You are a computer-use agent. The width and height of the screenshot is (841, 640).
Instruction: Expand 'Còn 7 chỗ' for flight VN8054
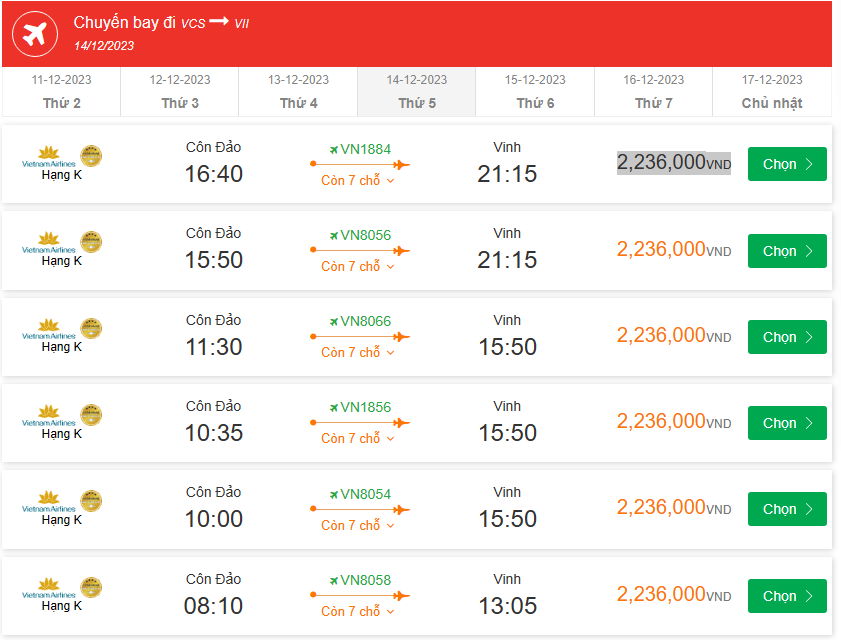click(358, 525)
